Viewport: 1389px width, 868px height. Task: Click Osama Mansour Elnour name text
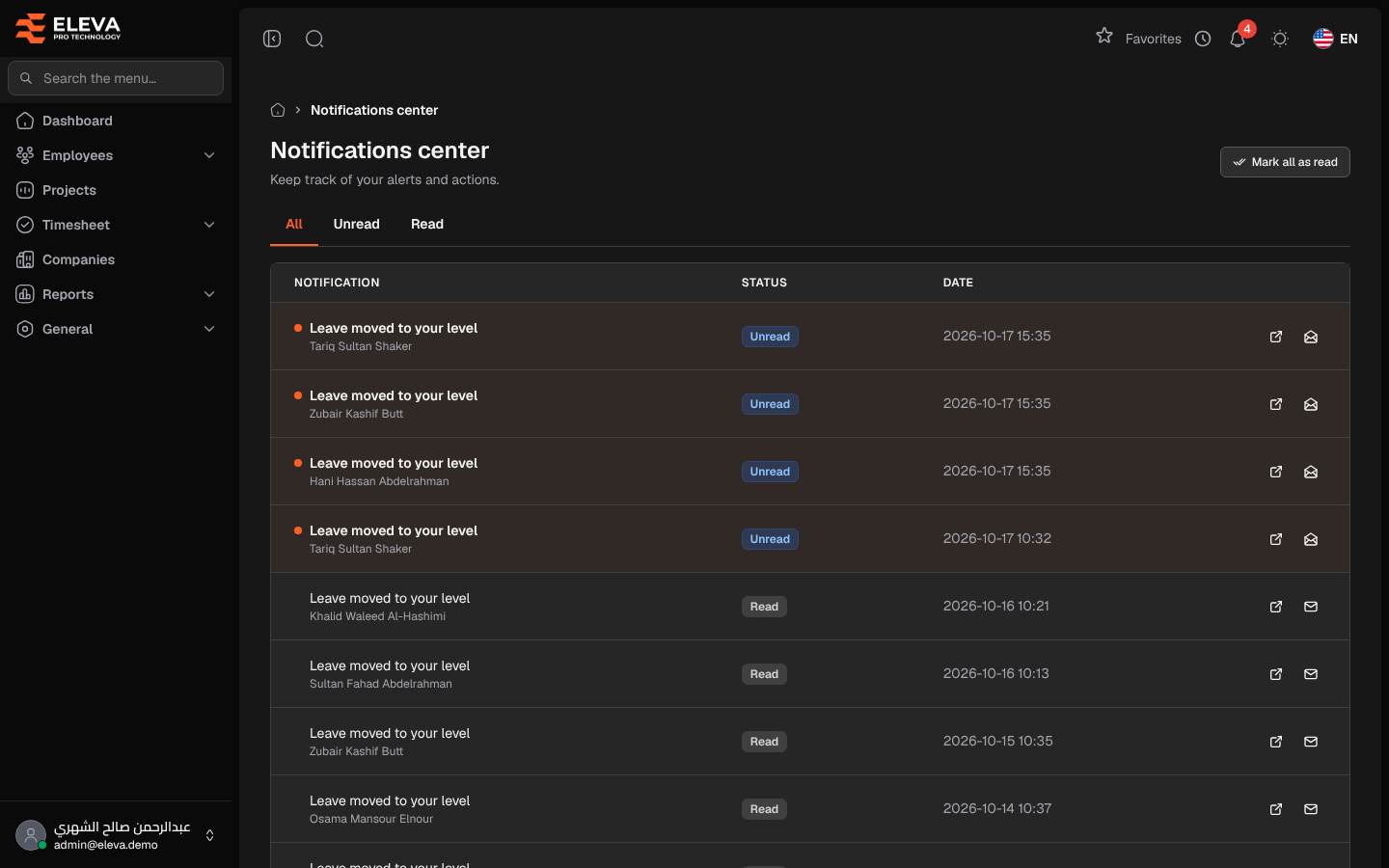tap(371, 819)
